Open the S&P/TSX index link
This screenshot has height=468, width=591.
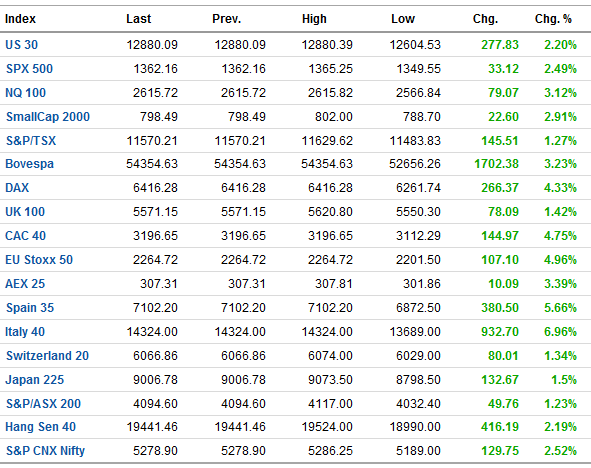(31, 141)
